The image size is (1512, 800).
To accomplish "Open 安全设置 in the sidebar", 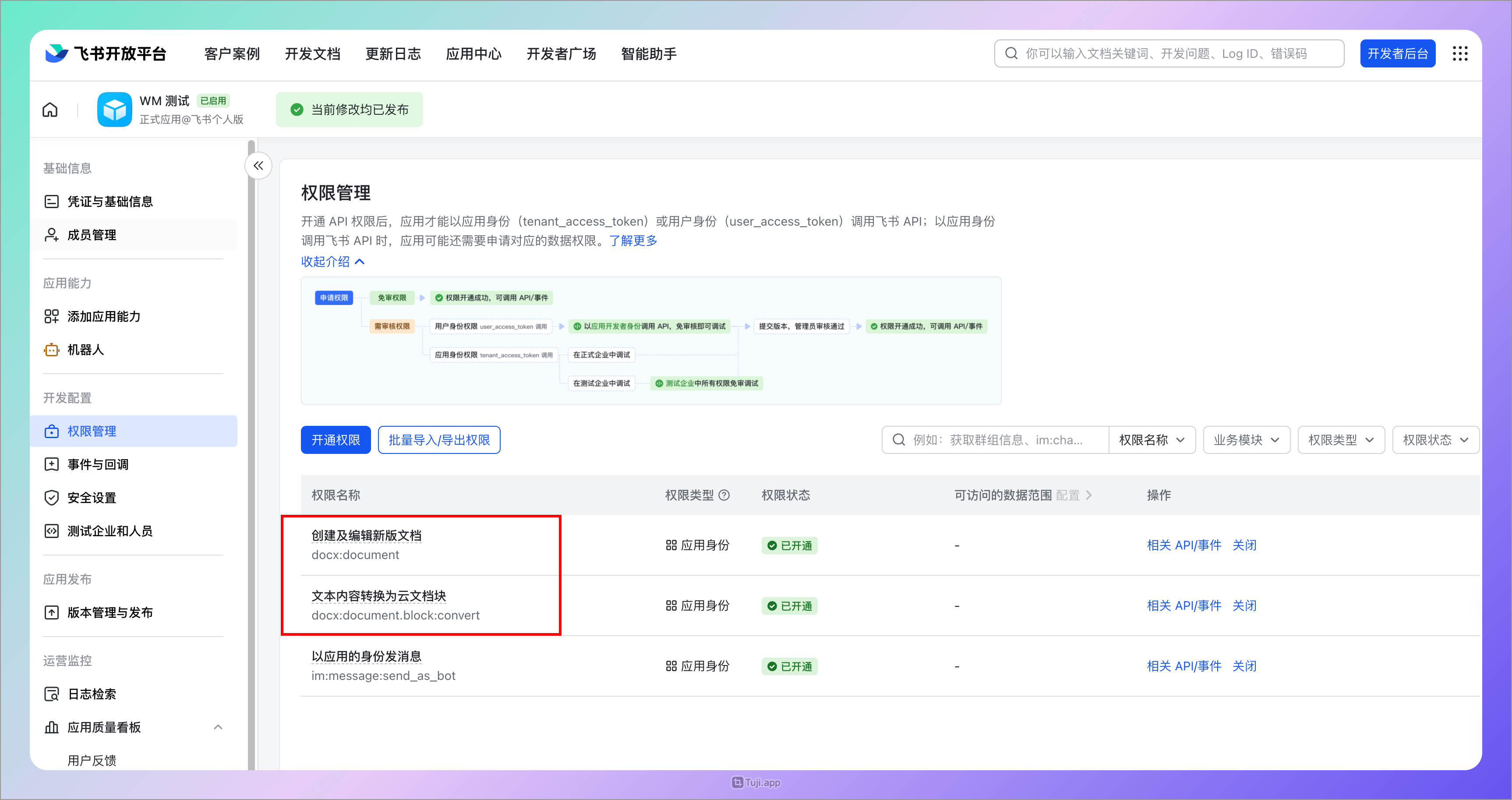I will pos(92,498).
